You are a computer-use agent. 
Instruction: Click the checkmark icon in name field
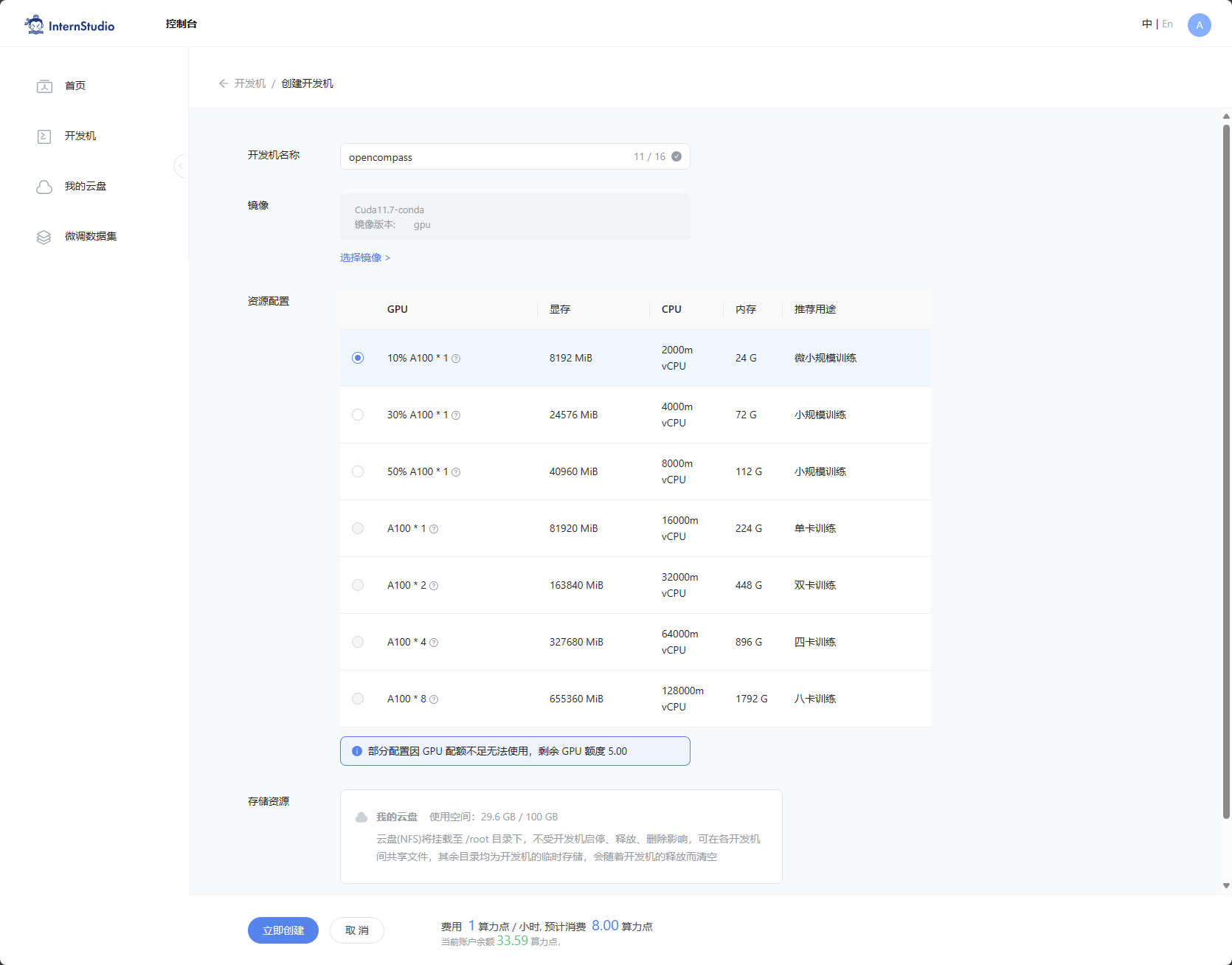pyautogui.click(x=676, y=156)
